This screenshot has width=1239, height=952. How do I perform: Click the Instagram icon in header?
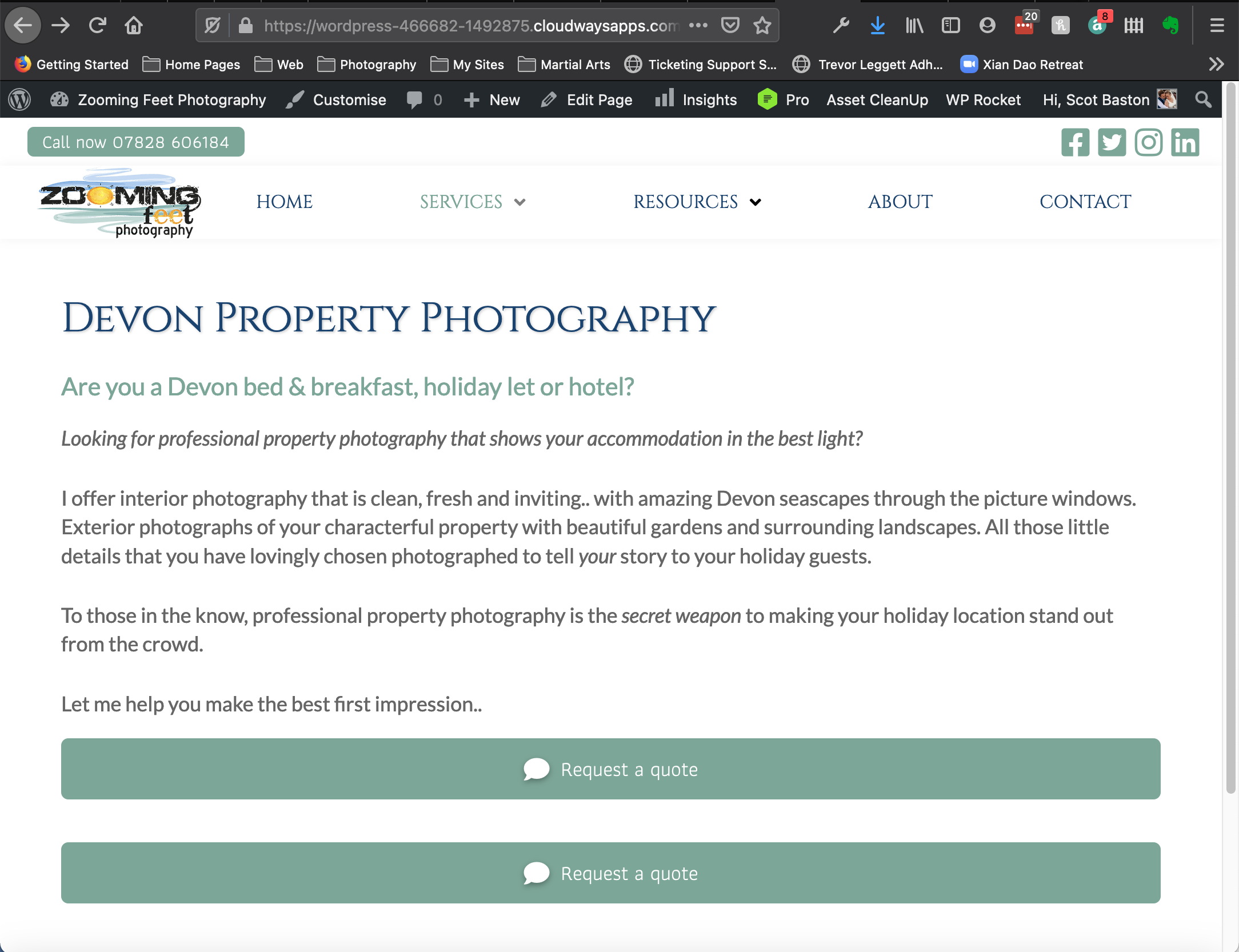point(1148,142)
